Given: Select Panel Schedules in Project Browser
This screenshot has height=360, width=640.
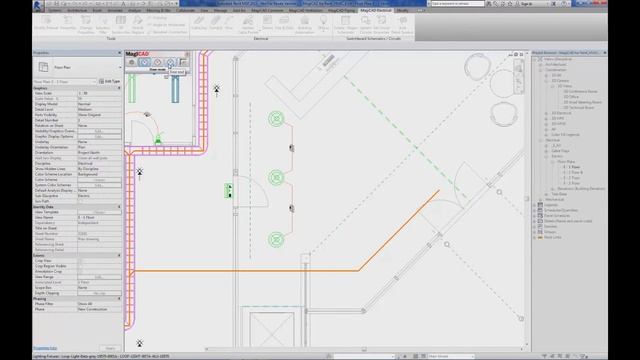Looking at the screenshot, I should (557, 216).
